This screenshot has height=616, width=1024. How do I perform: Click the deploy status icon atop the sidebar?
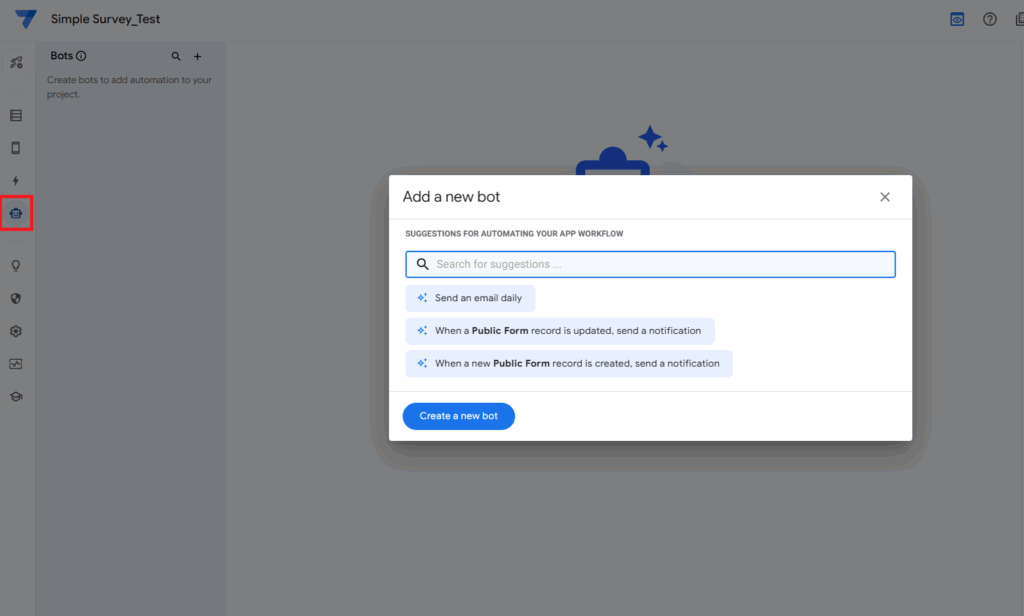click(x=16, y=63)
